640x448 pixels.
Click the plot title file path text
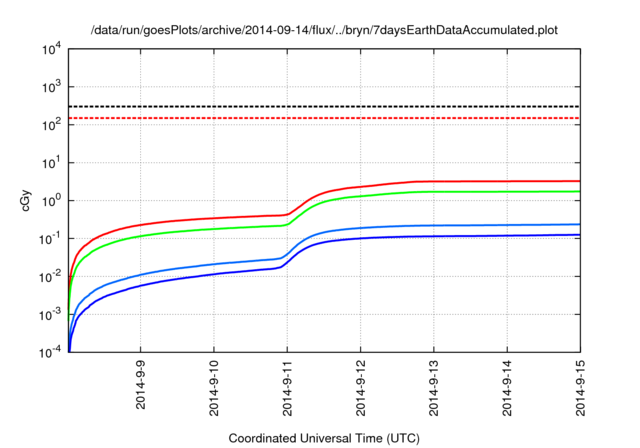pyautogui.click(x=324, y=30)
